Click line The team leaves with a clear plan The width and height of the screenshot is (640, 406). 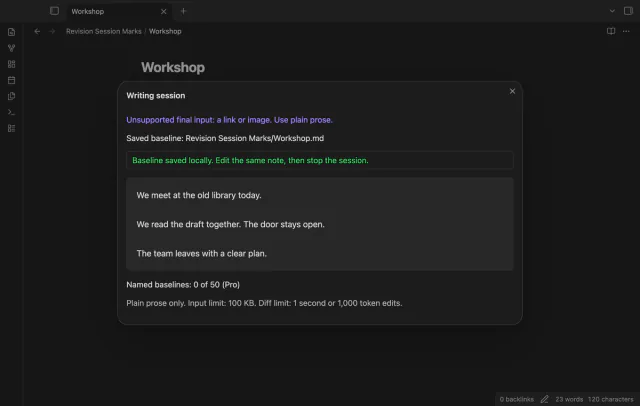tap(202, 253)
